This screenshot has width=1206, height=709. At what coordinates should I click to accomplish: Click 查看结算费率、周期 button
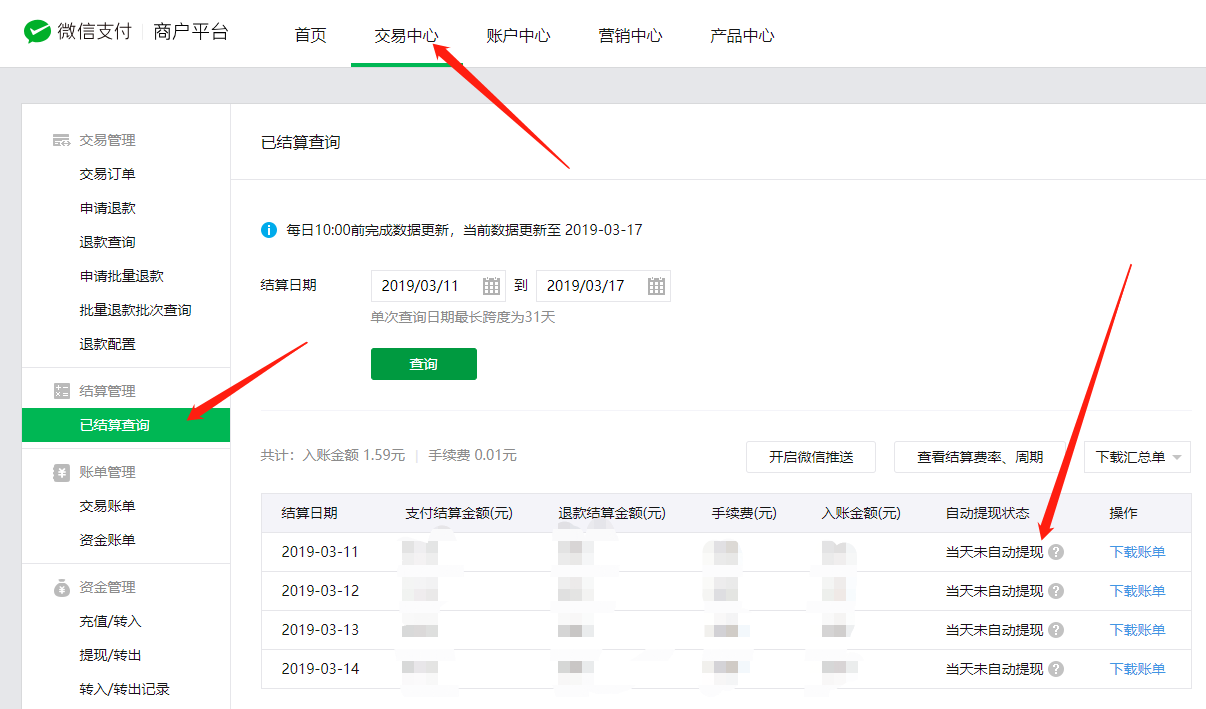pyautogui.click(x=980, y=457)
